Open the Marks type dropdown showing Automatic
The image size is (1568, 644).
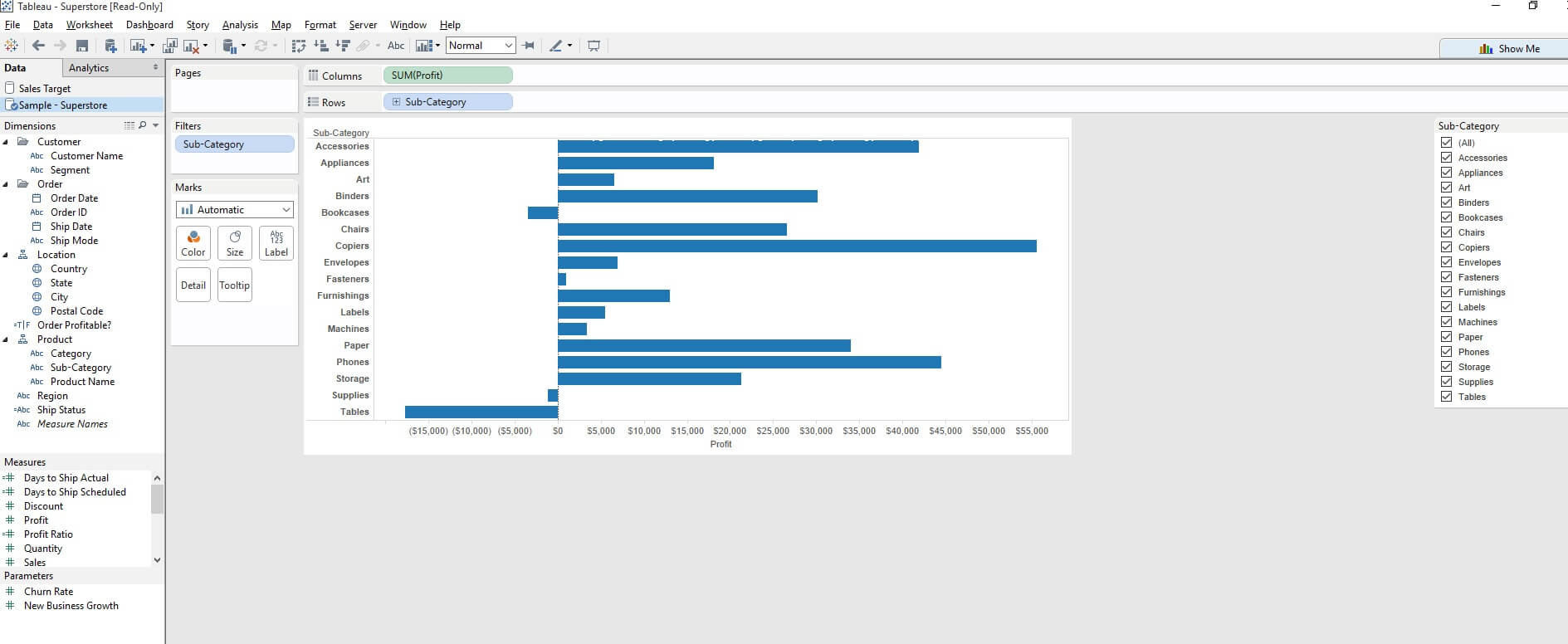(x=235, y=210)
